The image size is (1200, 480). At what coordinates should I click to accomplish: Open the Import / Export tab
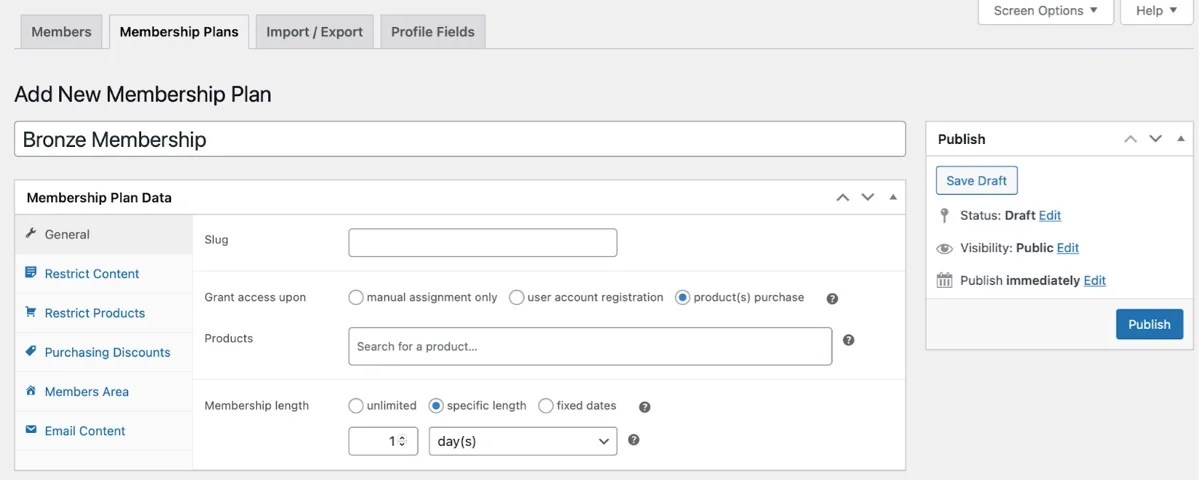tap(314, 31)
